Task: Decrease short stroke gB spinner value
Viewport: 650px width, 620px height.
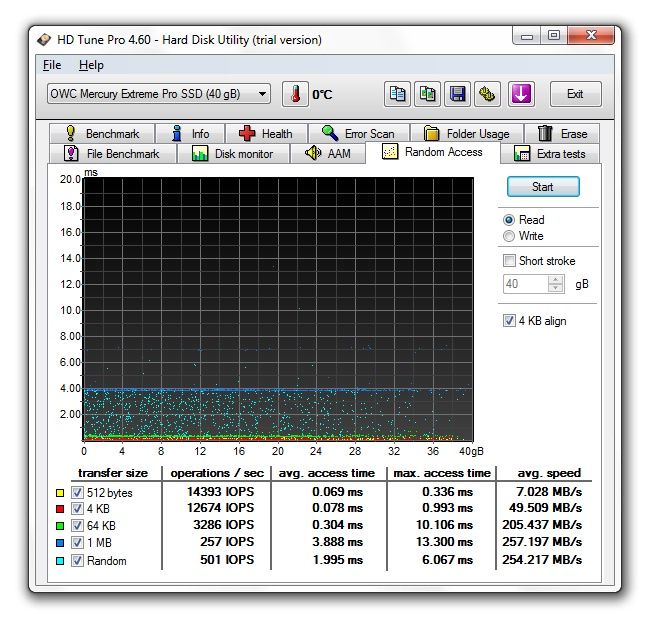Action: pos(555,288)
